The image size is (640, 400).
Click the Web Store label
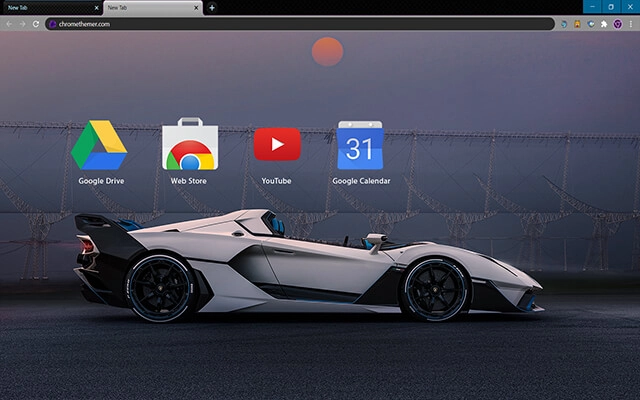pyautogui.click(x=189, y=181)
